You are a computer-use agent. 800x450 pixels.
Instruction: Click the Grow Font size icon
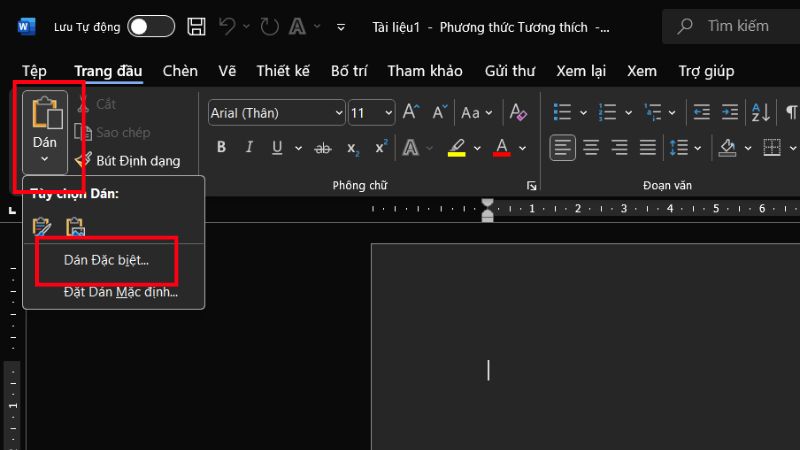(411, 112)
